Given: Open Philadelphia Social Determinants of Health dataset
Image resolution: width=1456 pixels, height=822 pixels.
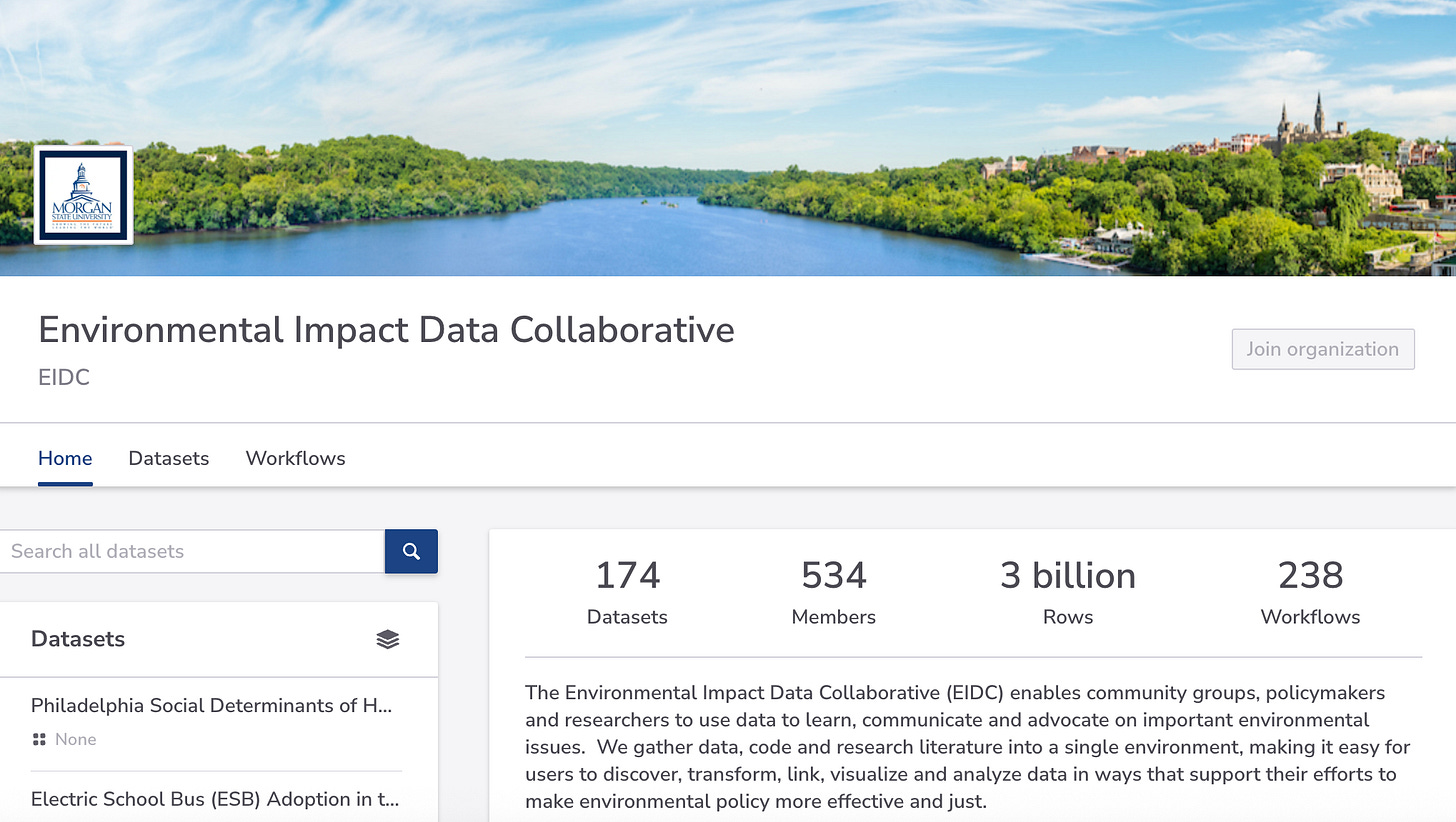Looking at the screenshot, I should (x=211, y=705).
